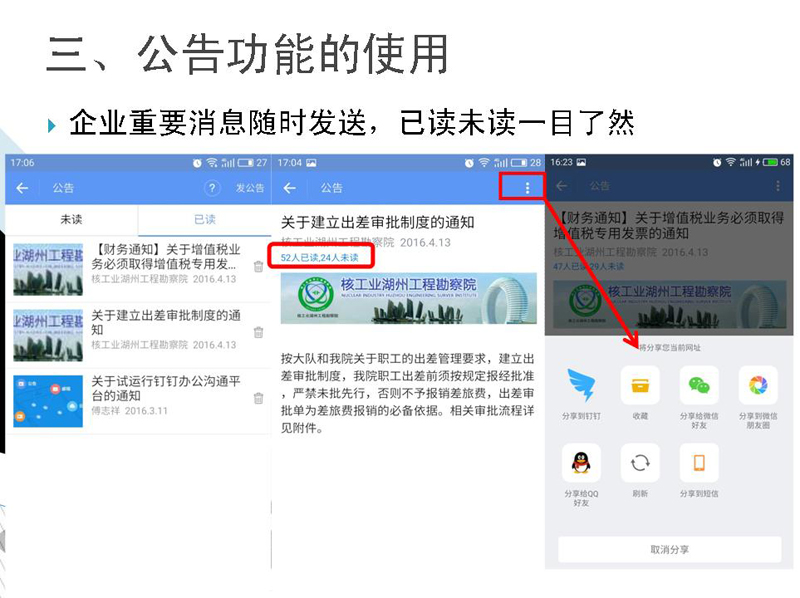Tap the 发公告 button
Image resolution: width=800 pixels, height=598 pixels.
(249, 188)
